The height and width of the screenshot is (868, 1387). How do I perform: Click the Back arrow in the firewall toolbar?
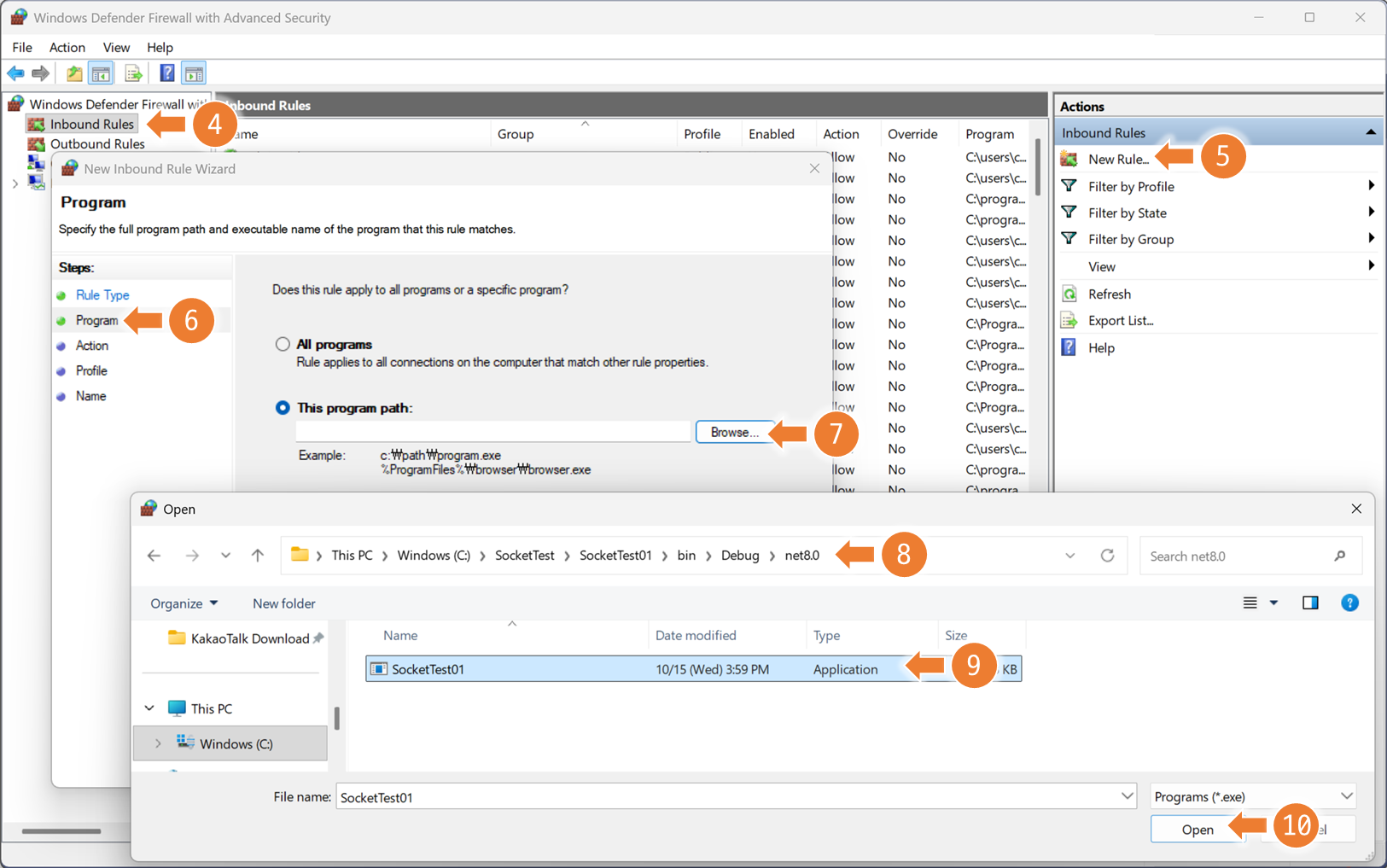pos(15,73)
